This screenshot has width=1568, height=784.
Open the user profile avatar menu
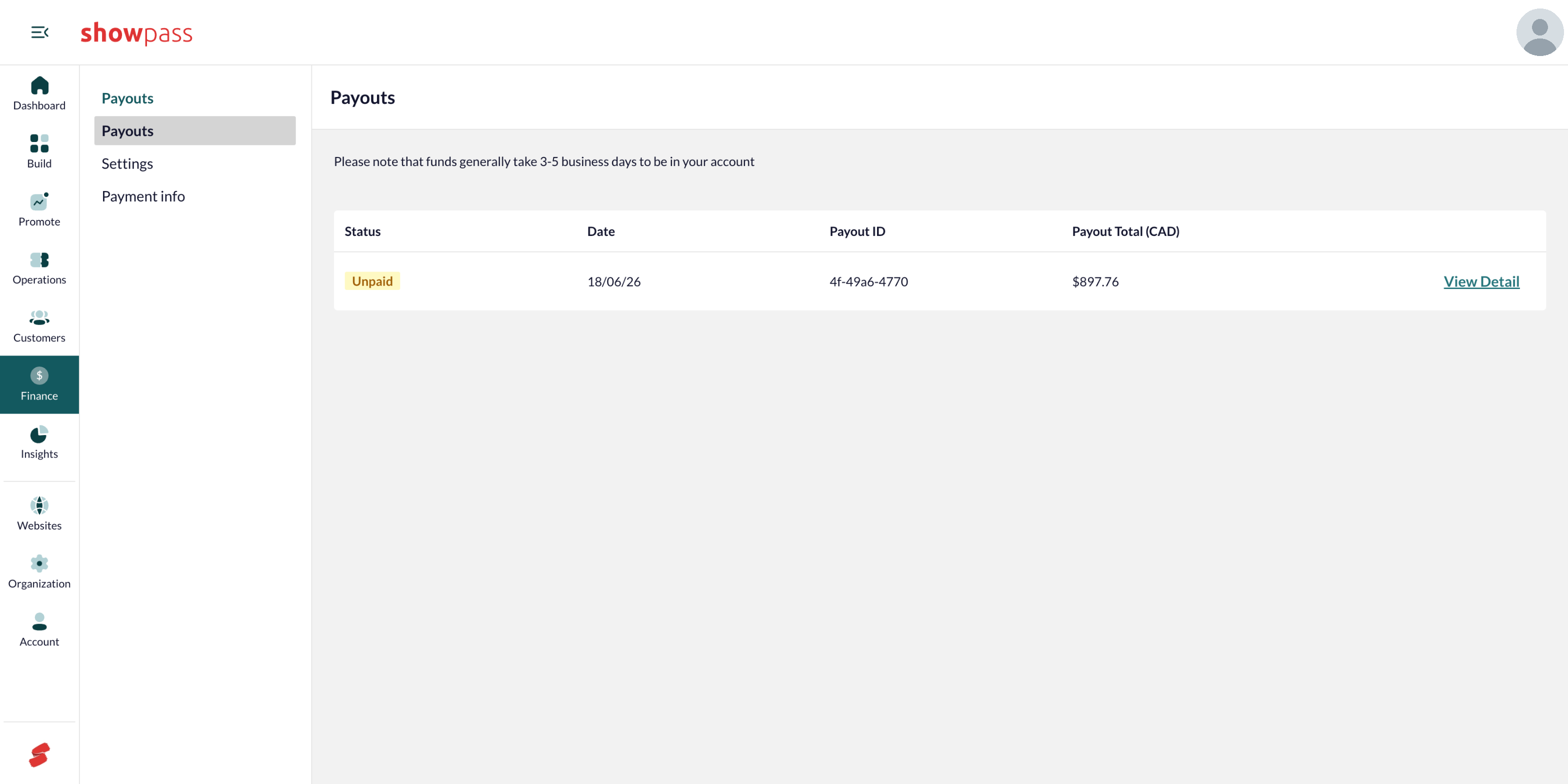pyautogui.click(x=1539, y=32)
